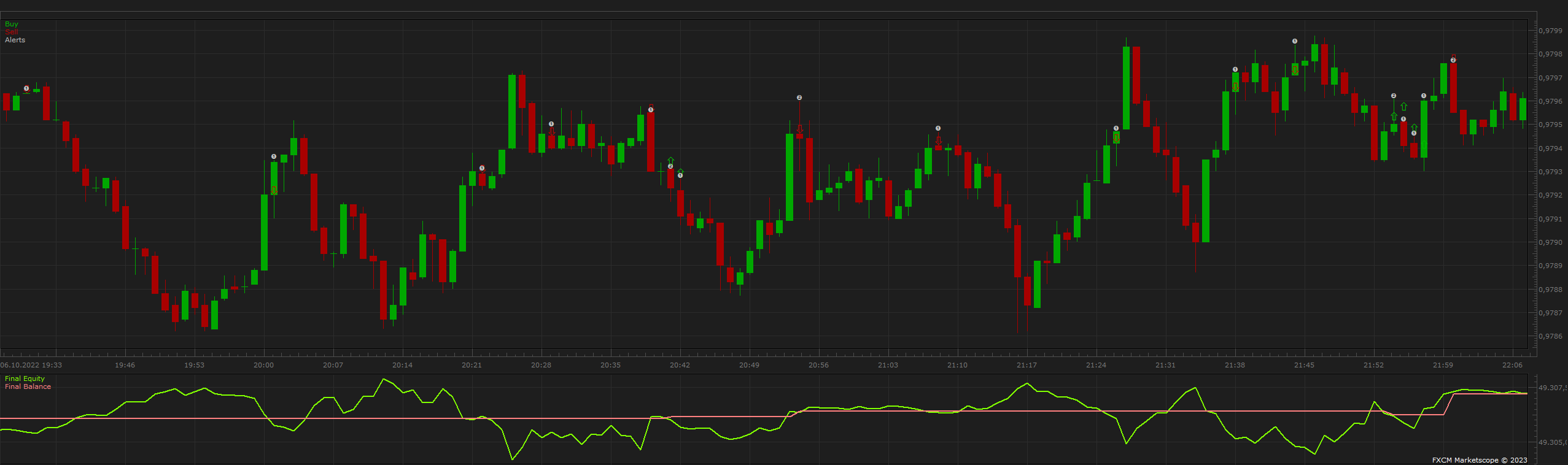Viewport: 1568px width, 465px height.
Task: Select the Final Equity legend label
Action: (x=25, y=379)
